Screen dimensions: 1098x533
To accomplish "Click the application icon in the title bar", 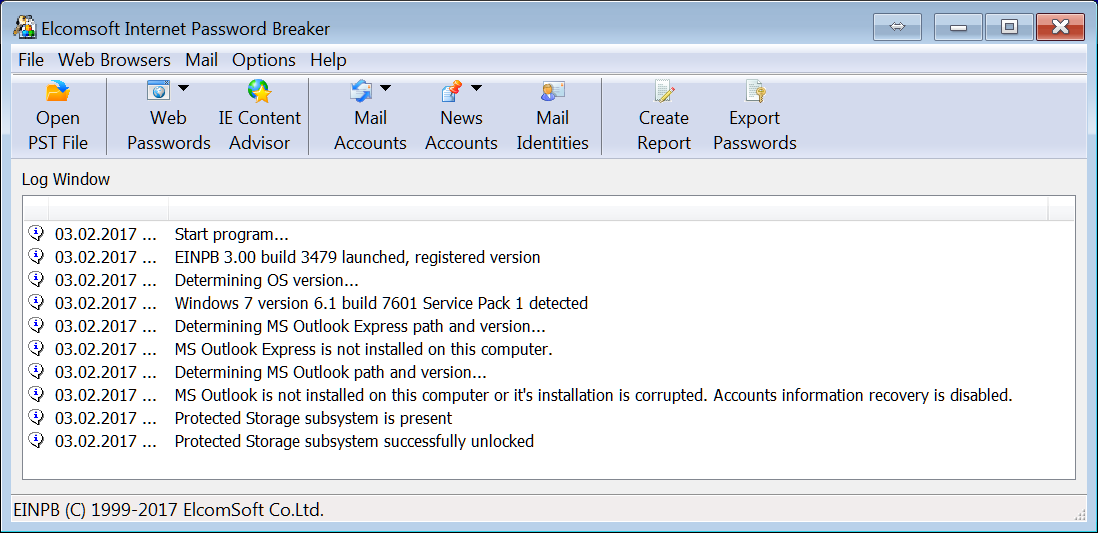I will tap(25, 28).
